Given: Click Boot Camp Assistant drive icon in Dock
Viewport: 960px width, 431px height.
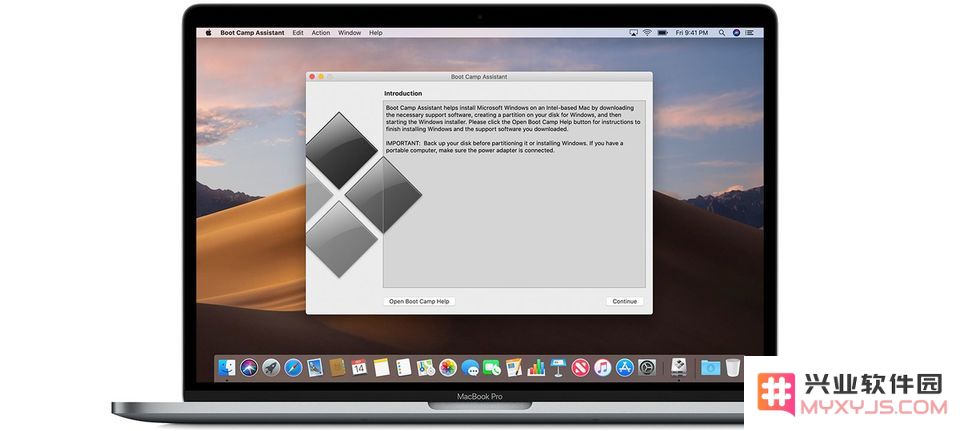Looking at the screenshot, I should point(678,367).
